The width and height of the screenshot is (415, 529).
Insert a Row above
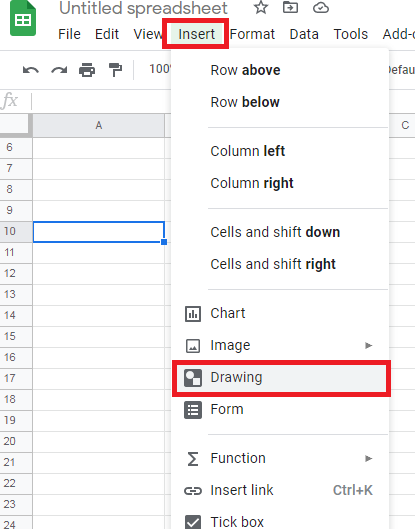tap(280, 71)
